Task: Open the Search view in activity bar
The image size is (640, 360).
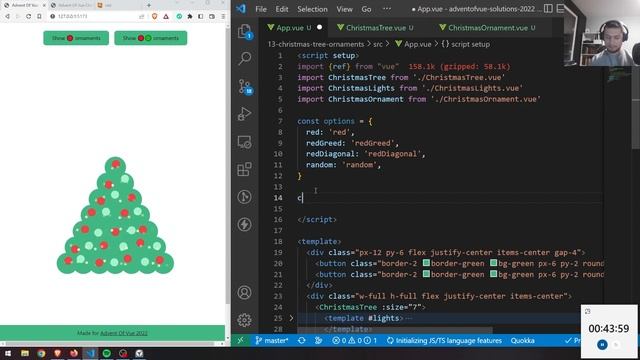Action: pos(244,58)
